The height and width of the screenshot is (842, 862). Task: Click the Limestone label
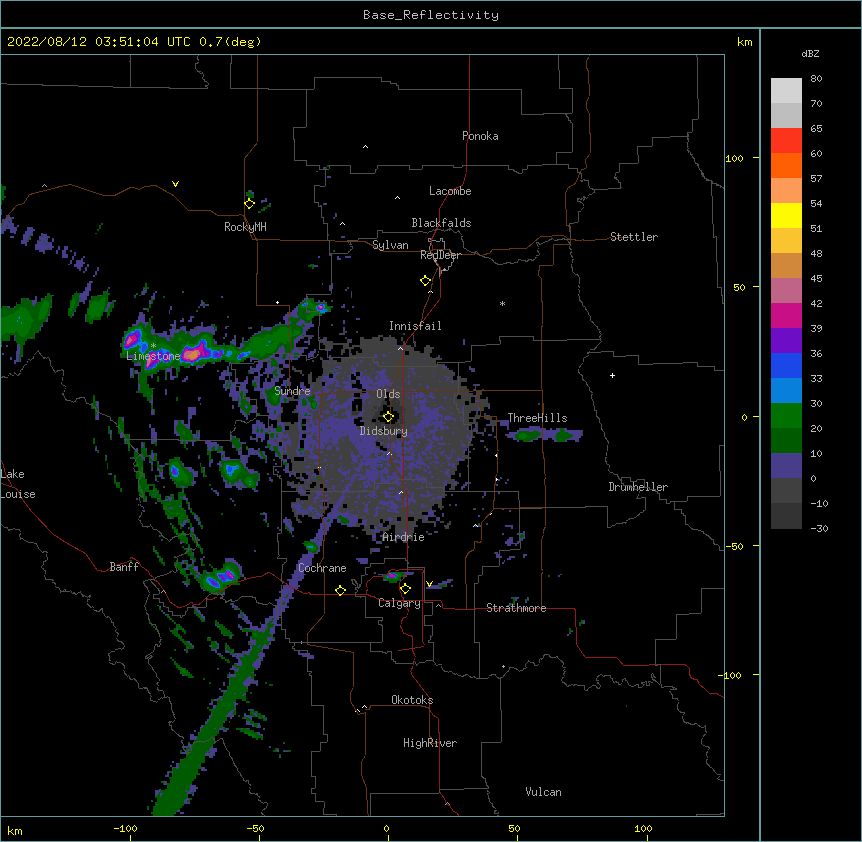(153, 356)
